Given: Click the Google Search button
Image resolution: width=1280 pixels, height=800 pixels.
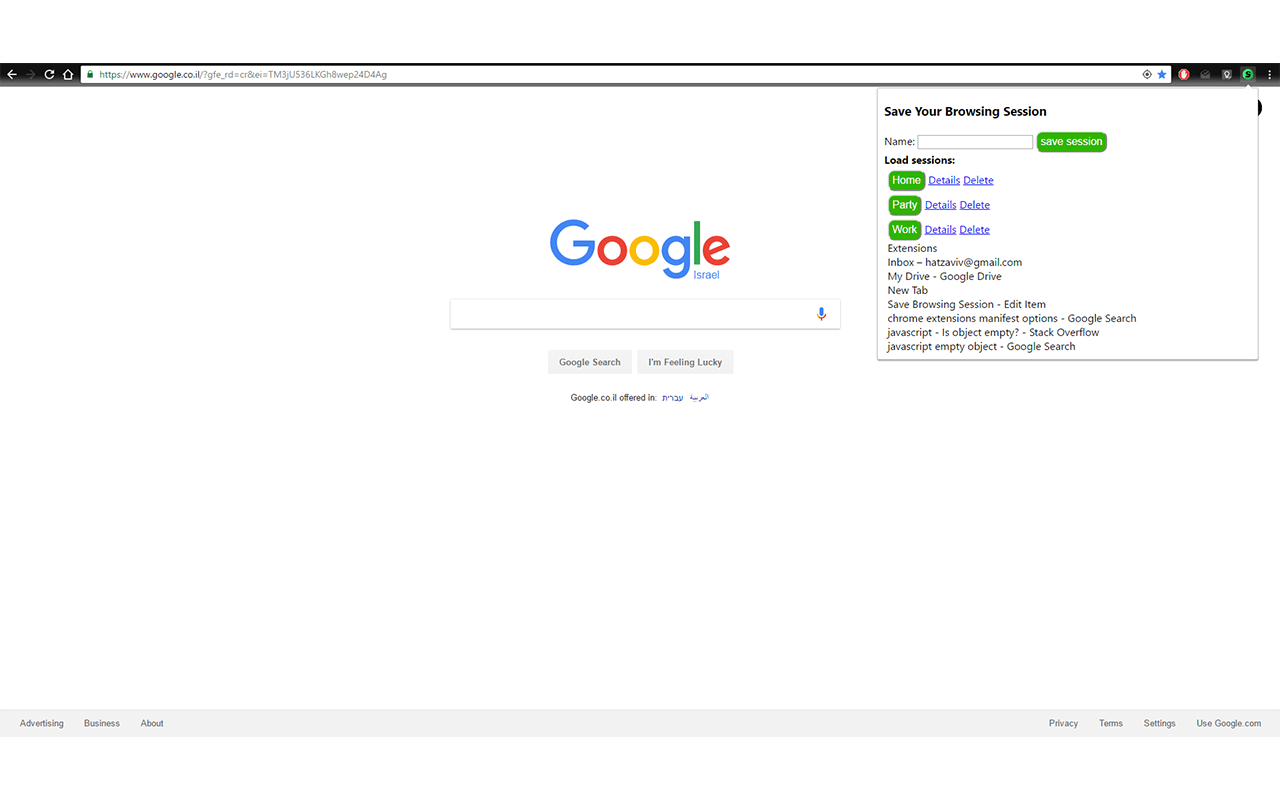Looking at the screenshot, I should (x=590, y=362).
